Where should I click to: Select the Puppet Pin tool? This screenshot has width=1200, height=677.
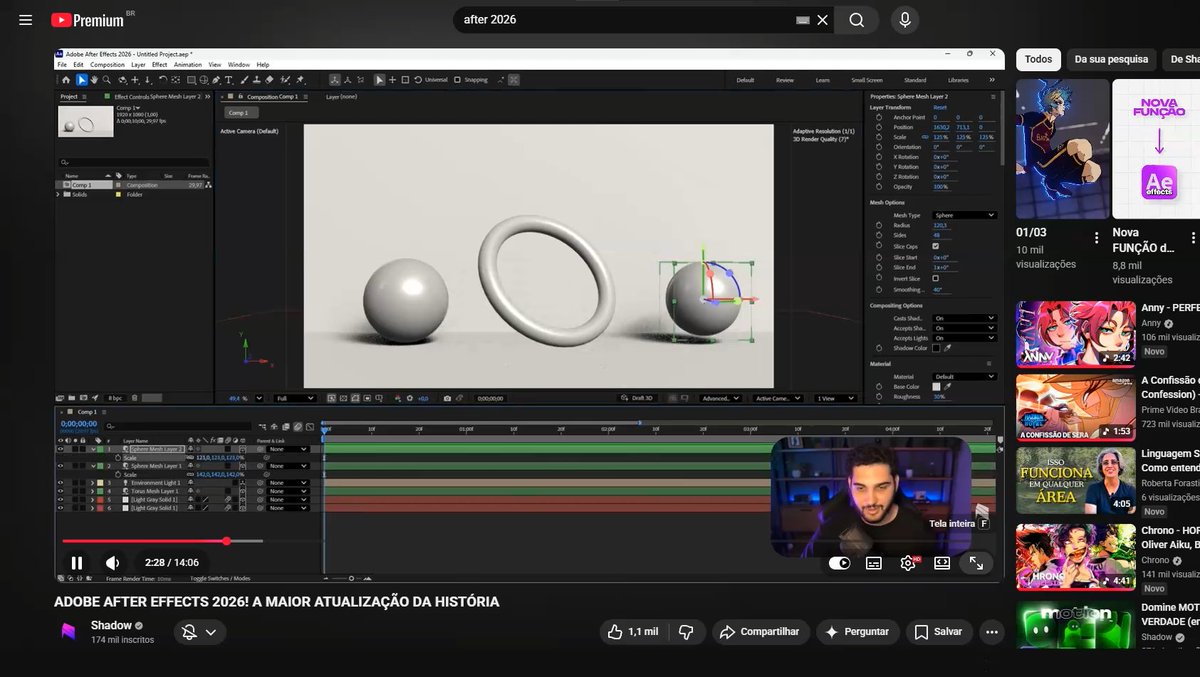pyautogui.click(x=300, y=80)
